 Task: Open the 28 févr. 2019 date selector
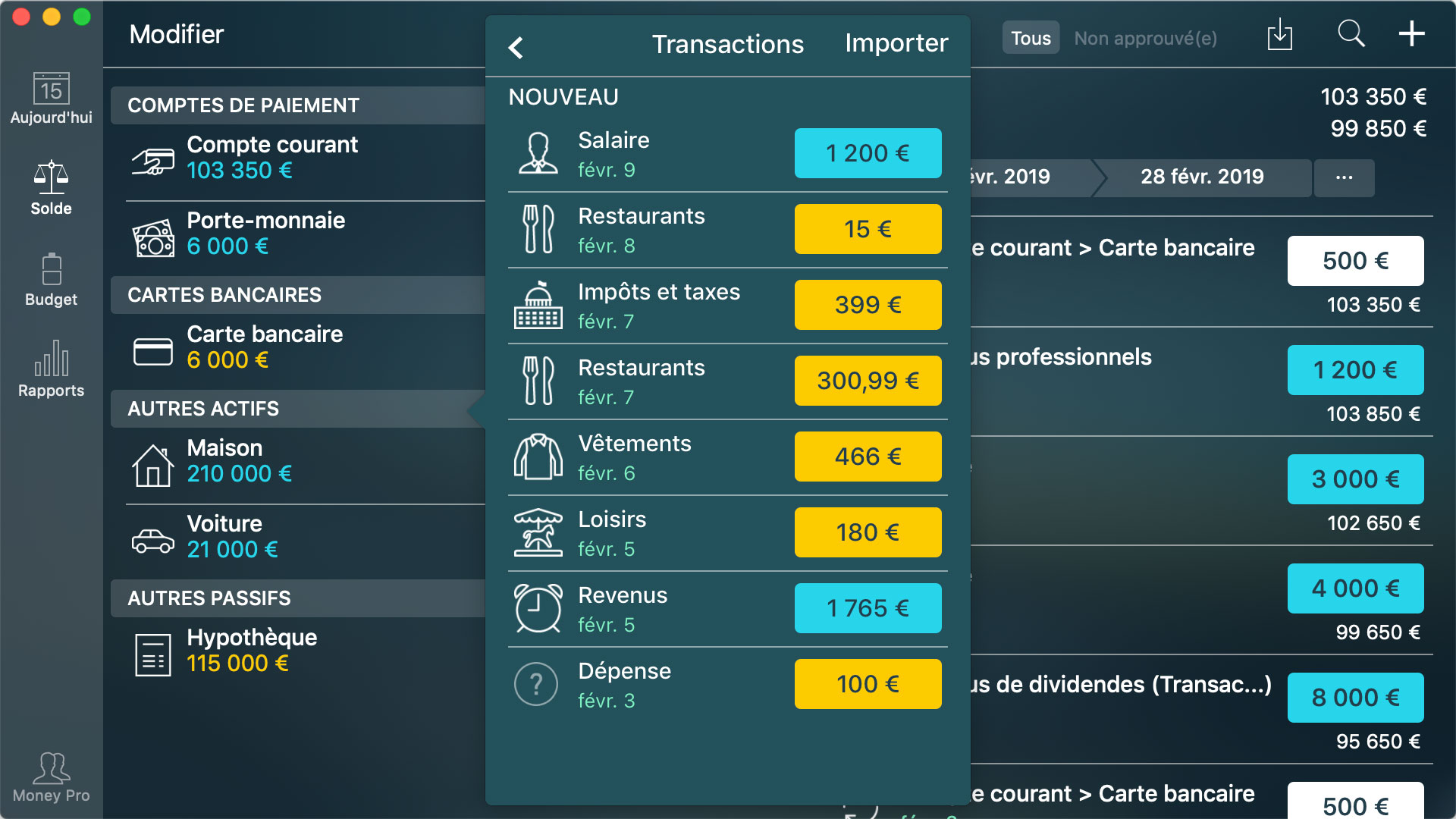coord(1202,177)
